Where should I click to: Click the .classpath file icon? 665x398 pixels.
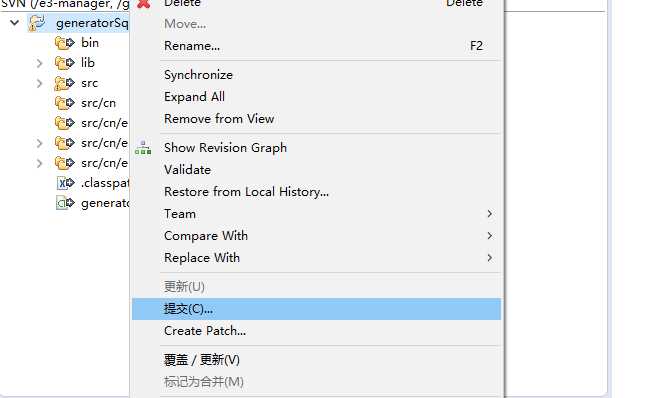click(x=66, y=183)
